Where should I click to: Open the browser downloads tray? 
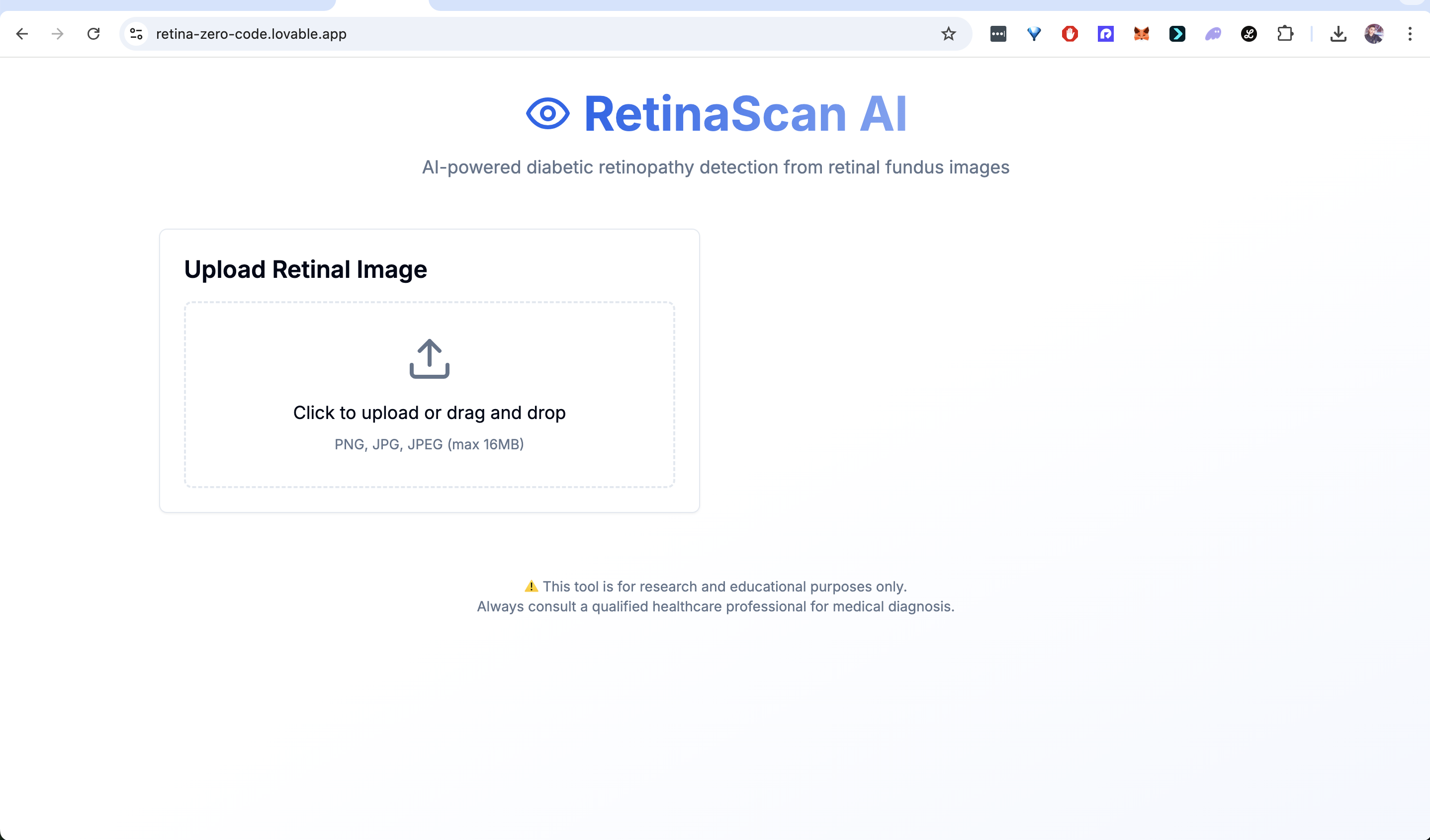coord(1338,34)
